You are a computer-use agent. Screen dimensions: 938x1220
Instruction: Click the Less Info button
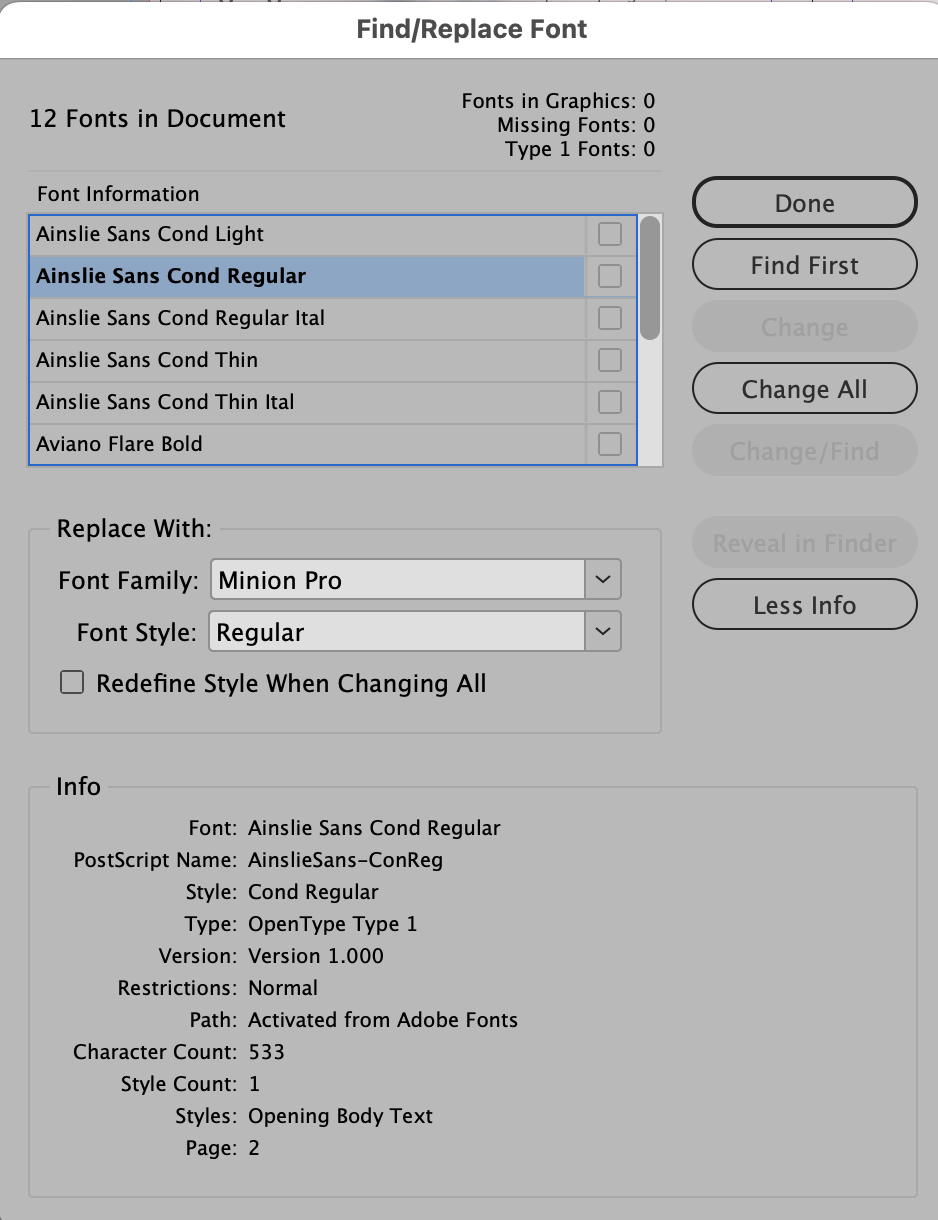tap(804, 604)
